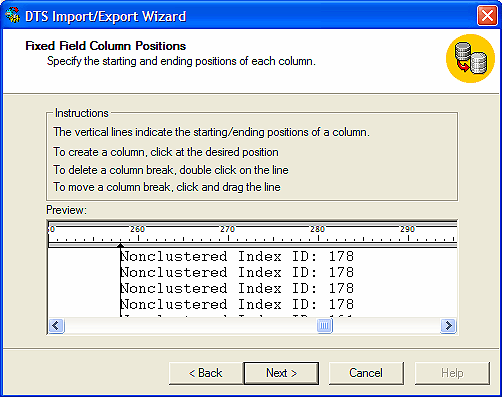Screen dimensions: 502x397
Task: Go to previous step with Back button
Action: click(206, 373)
